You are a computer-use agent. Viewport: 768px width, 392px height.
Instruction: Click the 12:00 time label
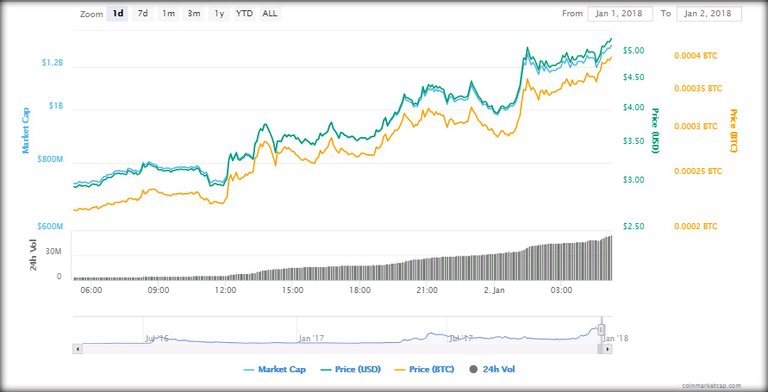click(x=225, y=290)
